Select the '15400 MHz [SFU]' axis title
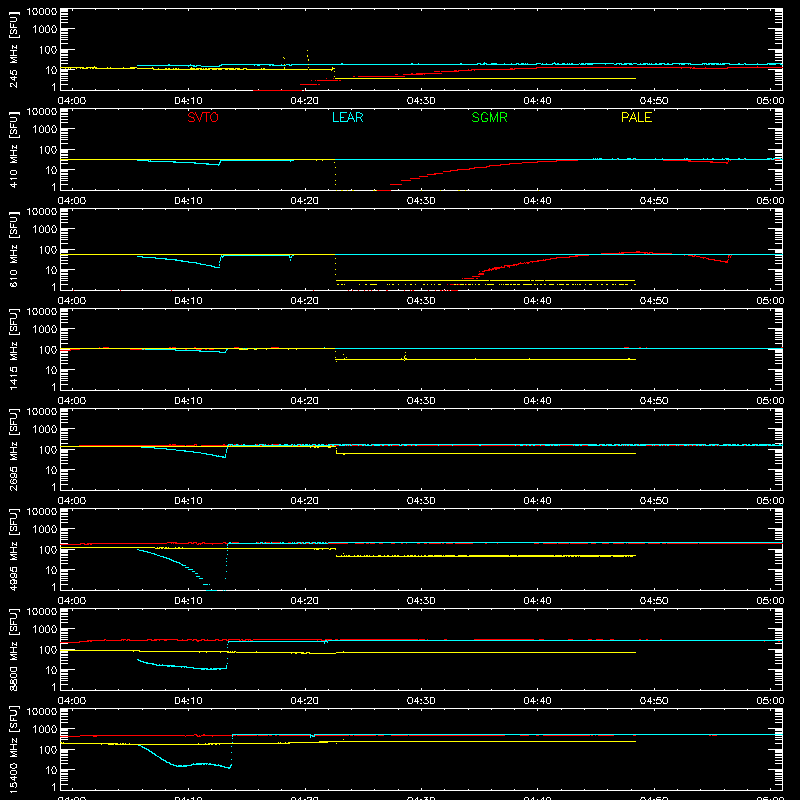 click(x=13, y=749)
